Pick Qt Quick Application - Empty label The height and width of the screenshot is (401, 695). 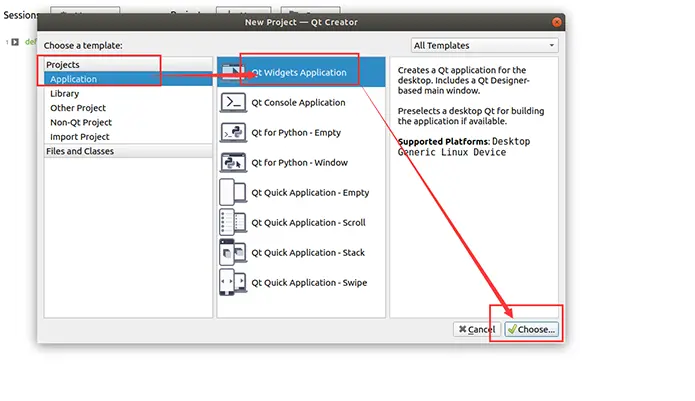tap(310, 192)
